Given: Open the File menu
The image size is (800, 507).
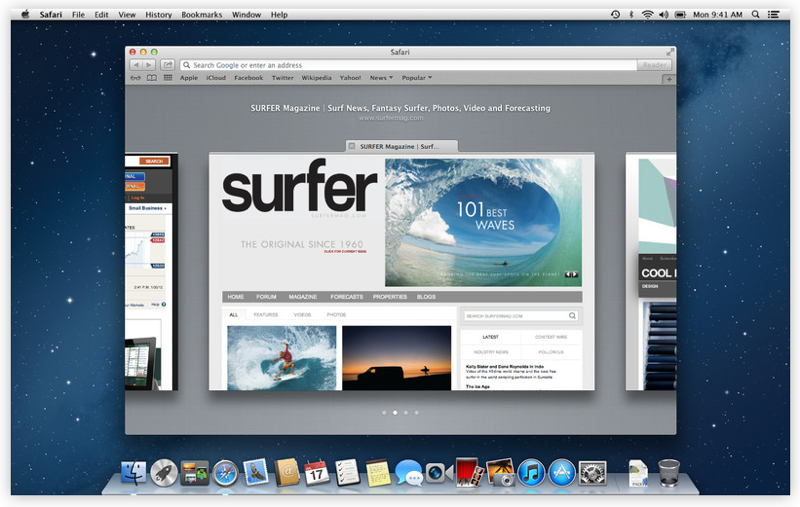Looking at the screenshot, I should pos(78,14).
